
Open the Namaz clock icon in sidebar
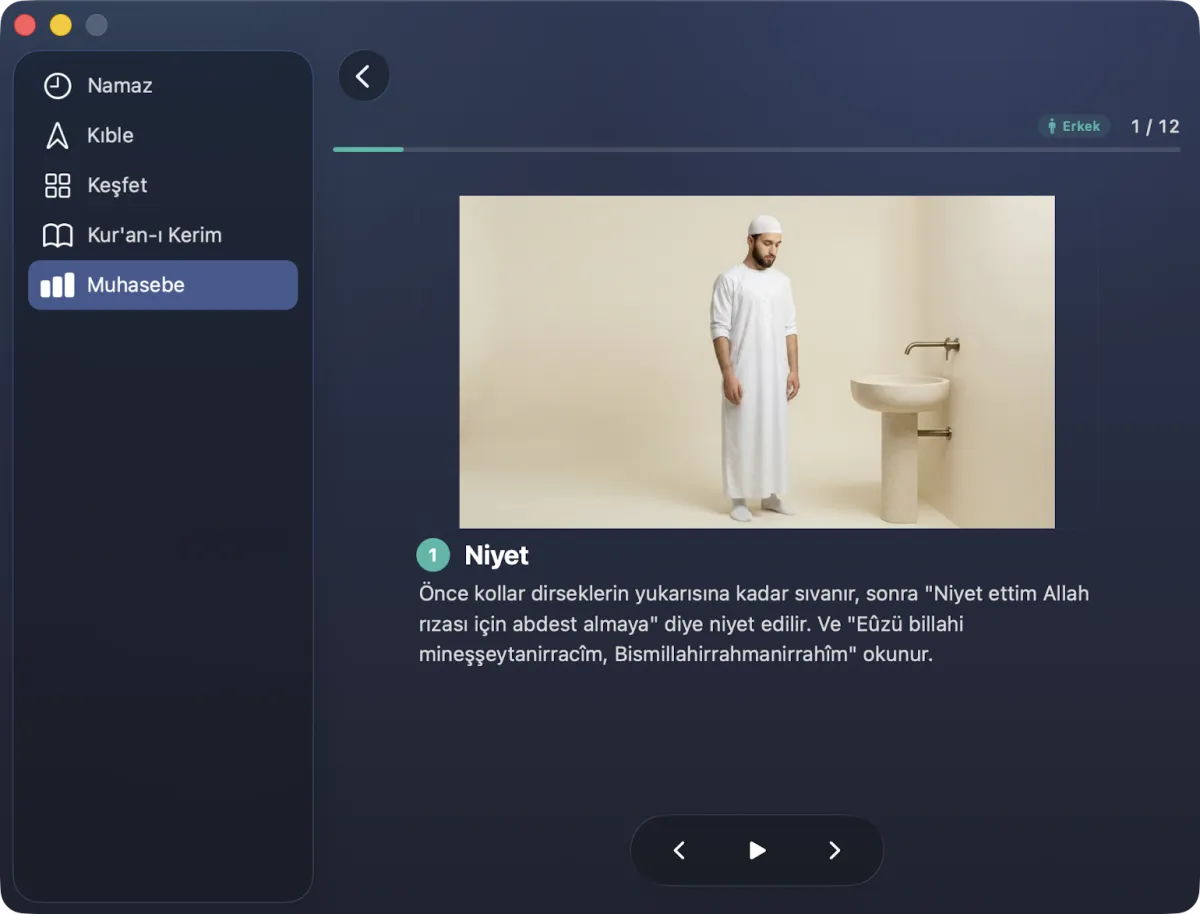click(58, 86)
